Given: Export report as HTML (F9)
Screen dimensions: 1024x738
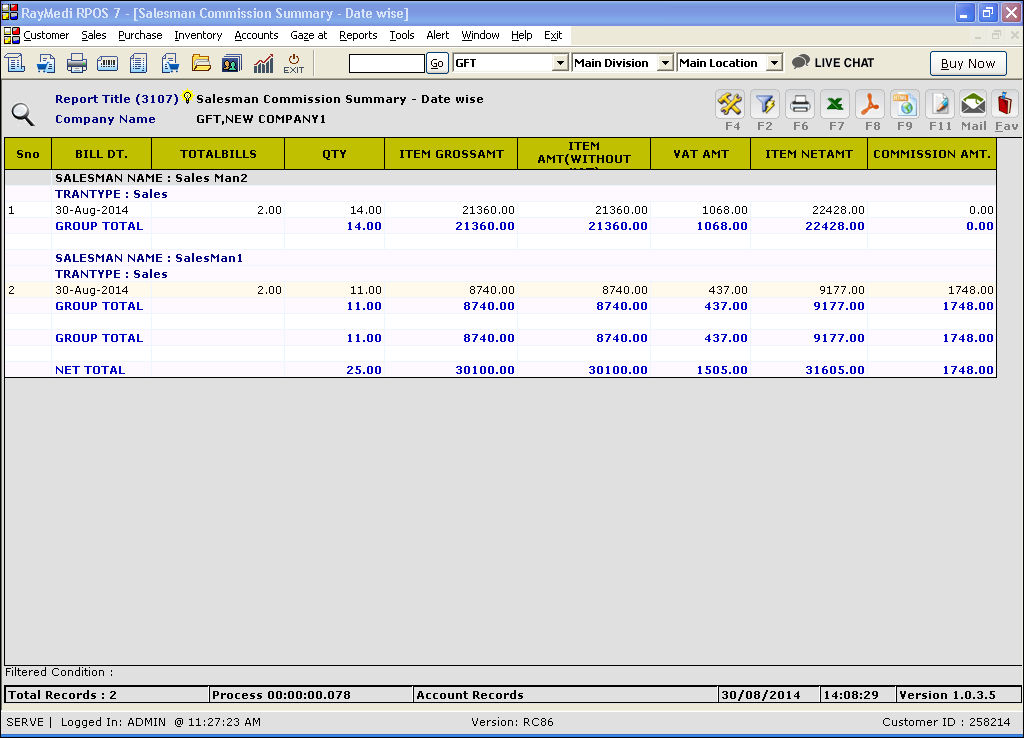Looking at the screenshot, I should pyautogui.click(x=905, y=105).
